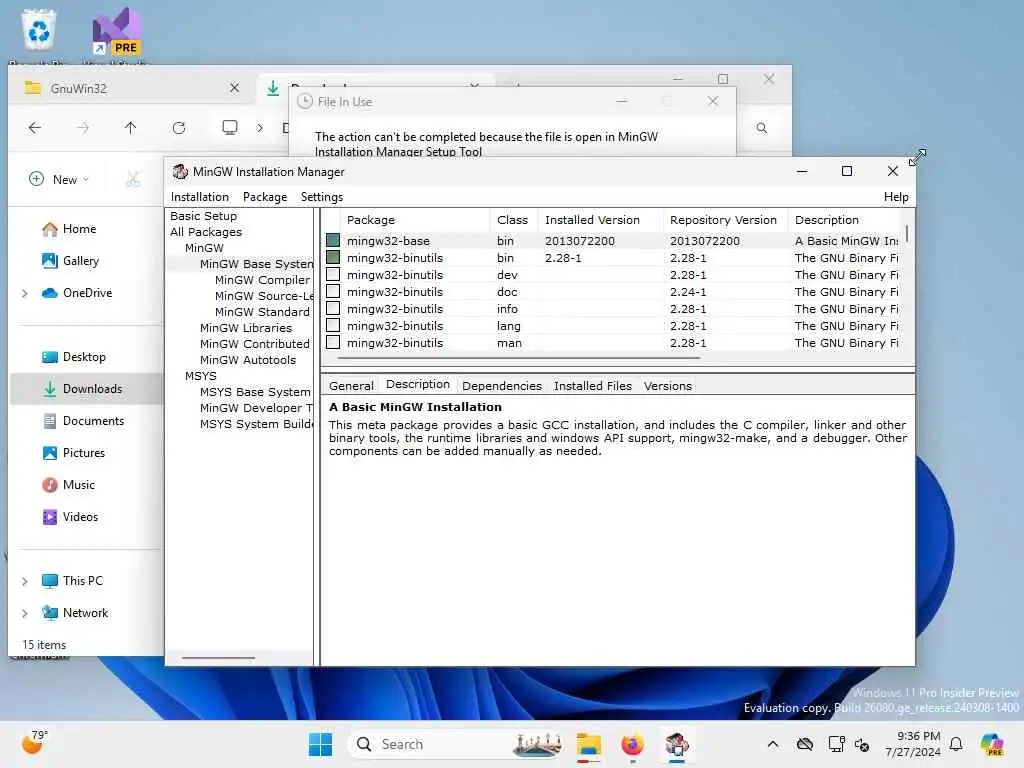Toggle mingw32-binutils bin package checkbox
Image resolution: width=1024 pixels, height=768 pixels.
coord(333,257)
